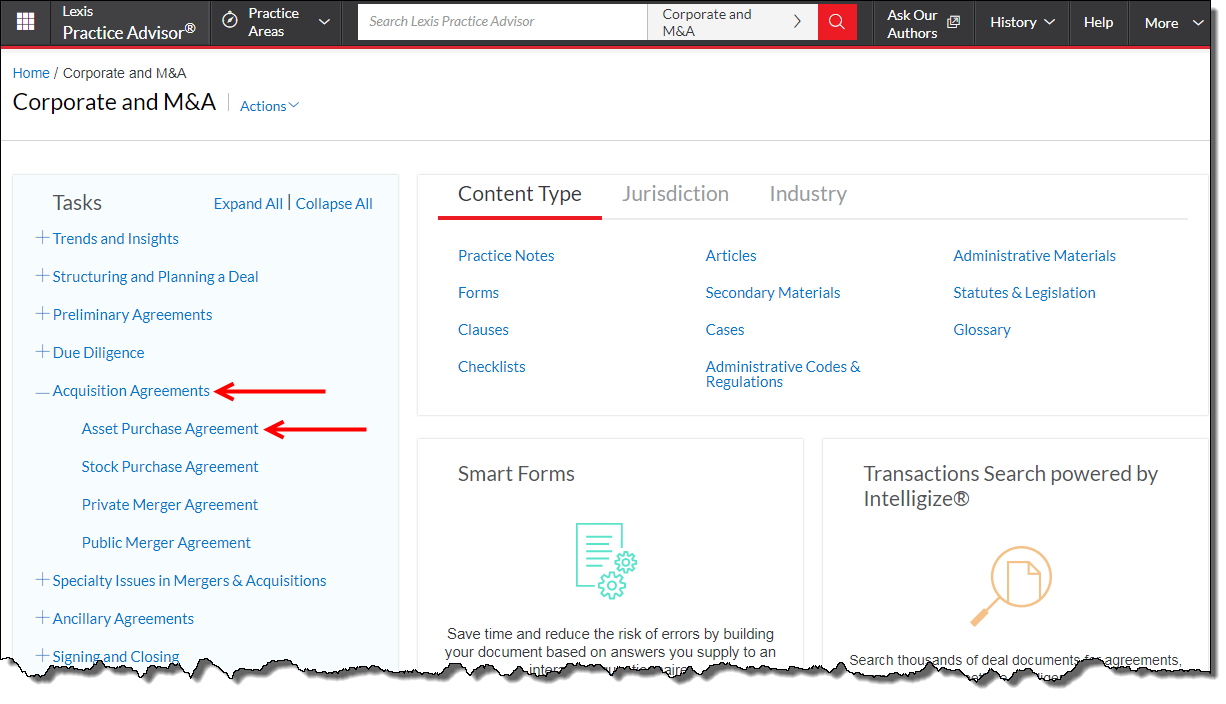Open the Acquisition Agreements link
This screenshot has width=1226, height=704.
click(x=131, y=391)
